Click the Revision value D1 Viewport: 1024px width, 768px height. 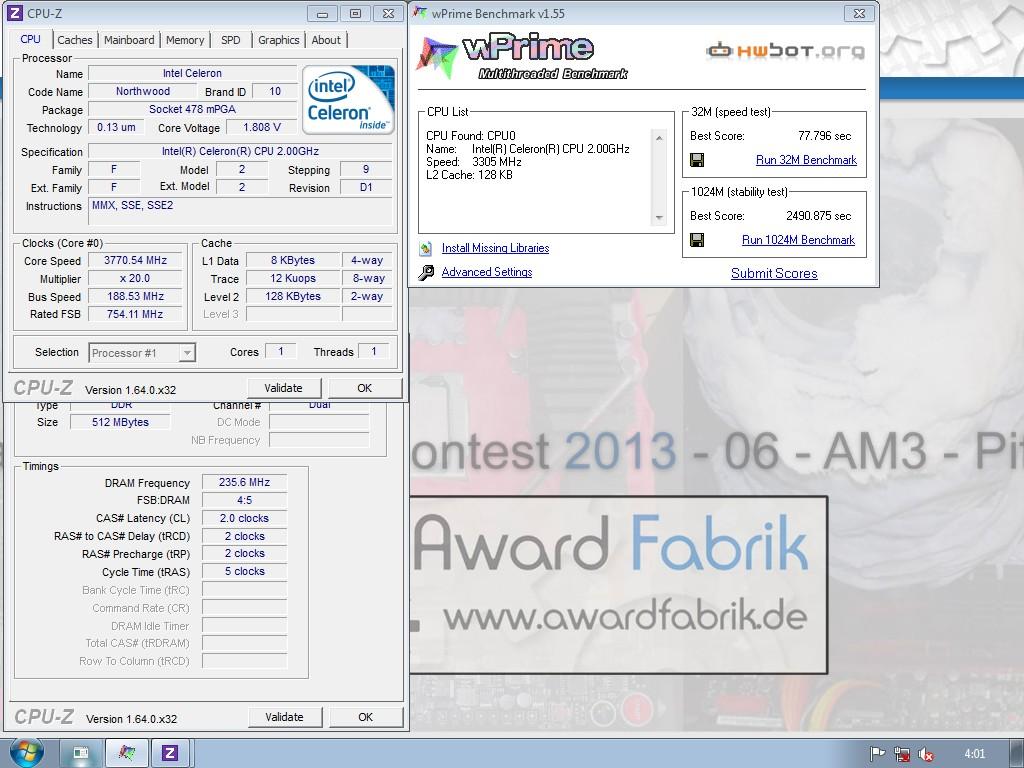pos(366,187)
